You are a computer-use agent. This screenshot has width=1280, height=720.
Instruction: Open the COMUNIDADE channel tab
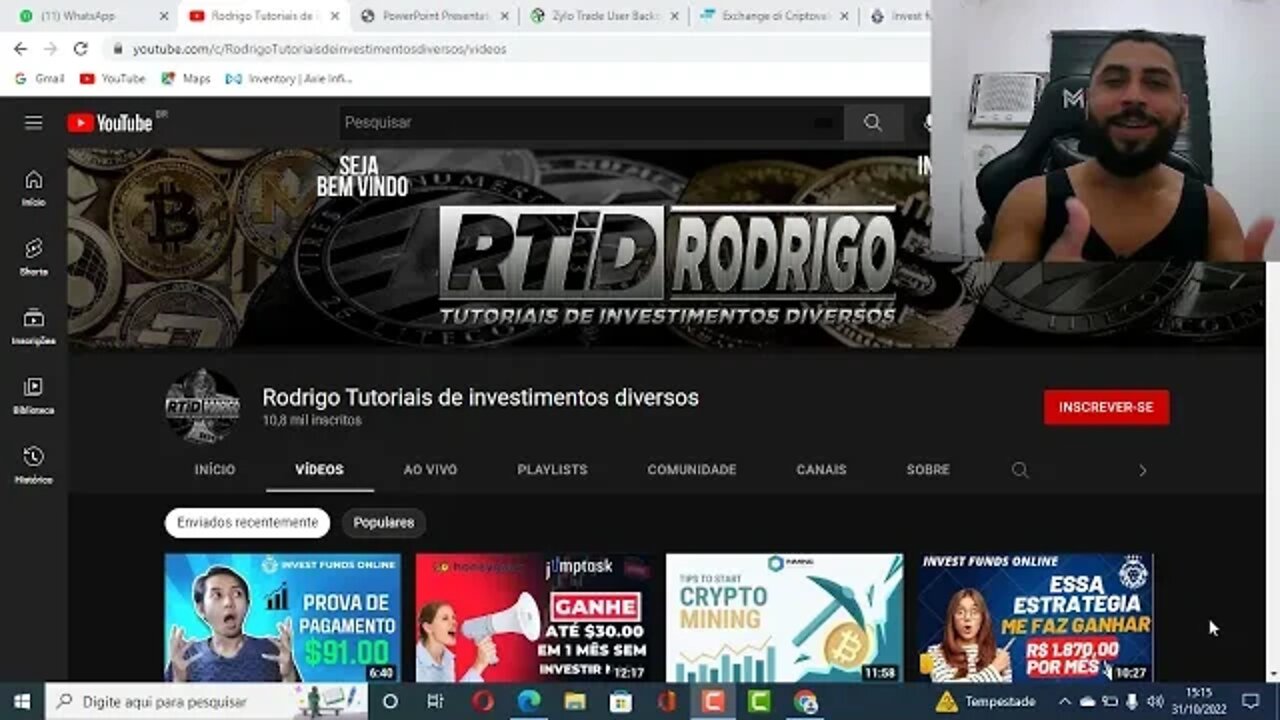[x=691, y=469]
